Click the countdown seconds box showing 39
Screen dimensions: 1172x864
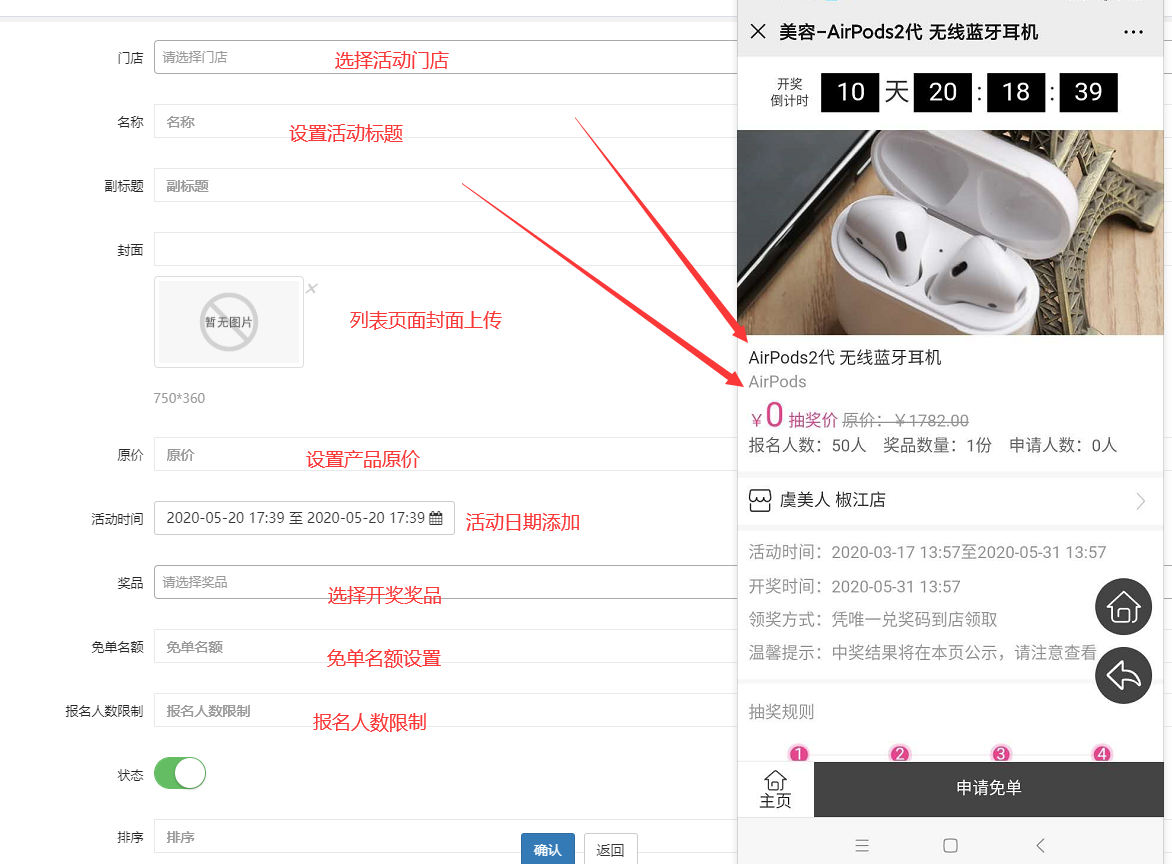coord(1088,92)
